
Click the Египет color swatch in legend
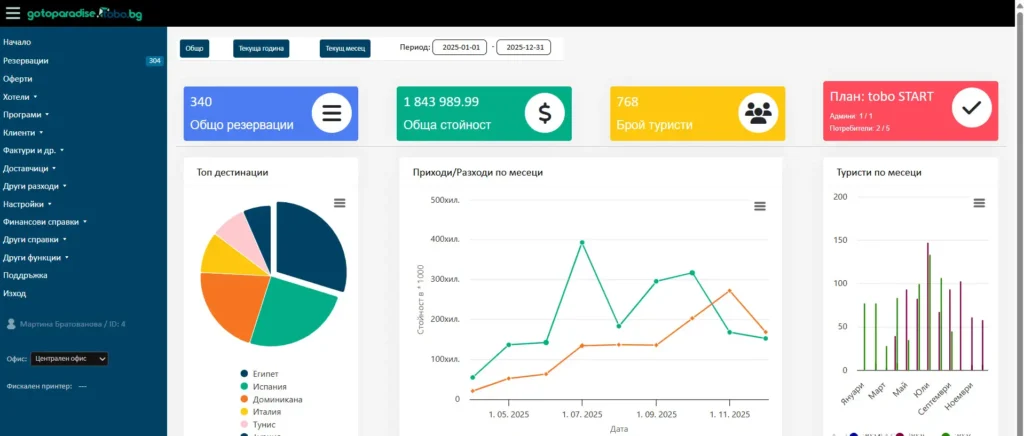[x=244, y=374]
